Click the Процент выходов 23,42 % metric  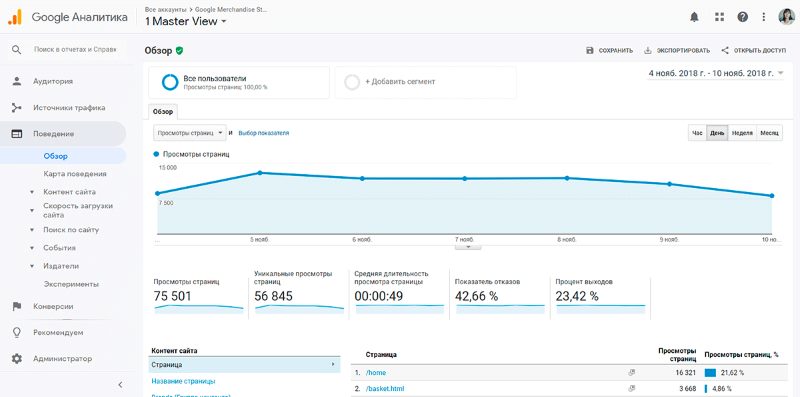[600, 294]
